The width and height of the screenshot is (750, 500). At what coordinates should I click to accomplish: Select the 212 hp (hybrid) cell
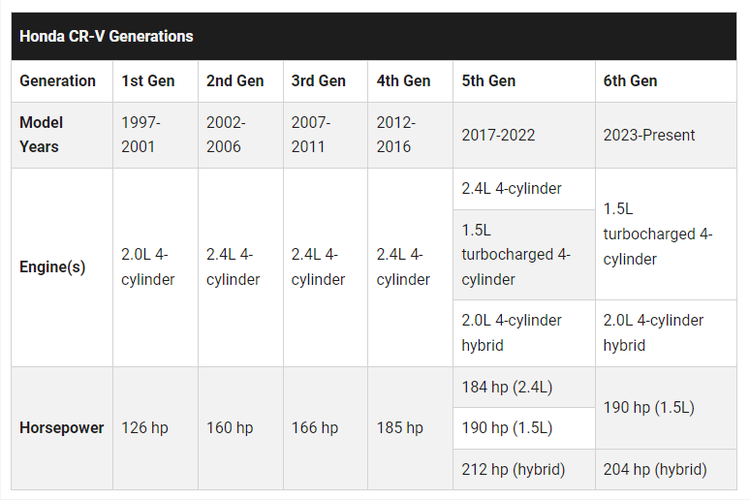click(x=513, y=469)
